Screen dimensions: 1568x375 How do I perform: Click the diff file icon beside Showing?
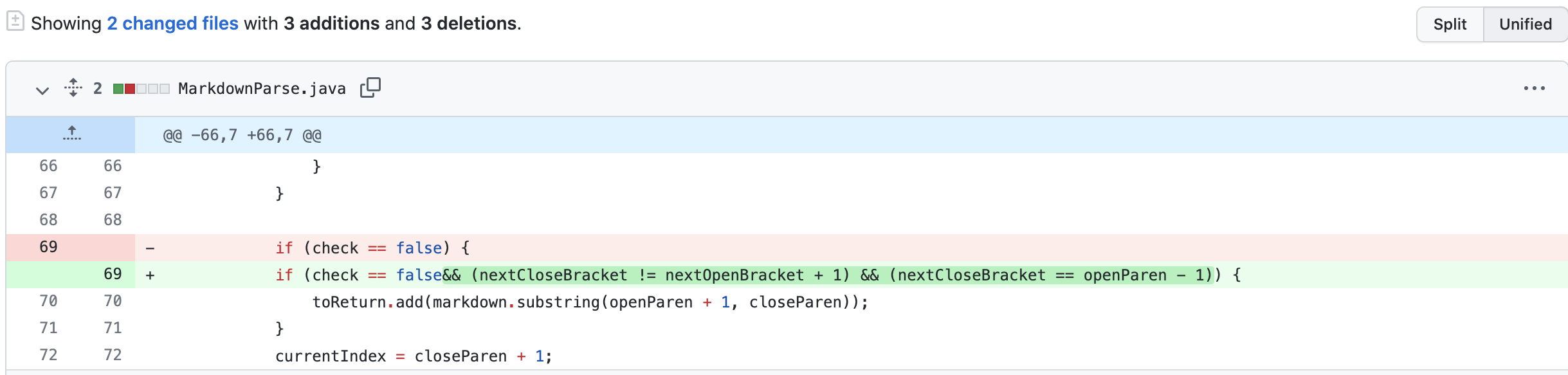[x=15, y=21]
